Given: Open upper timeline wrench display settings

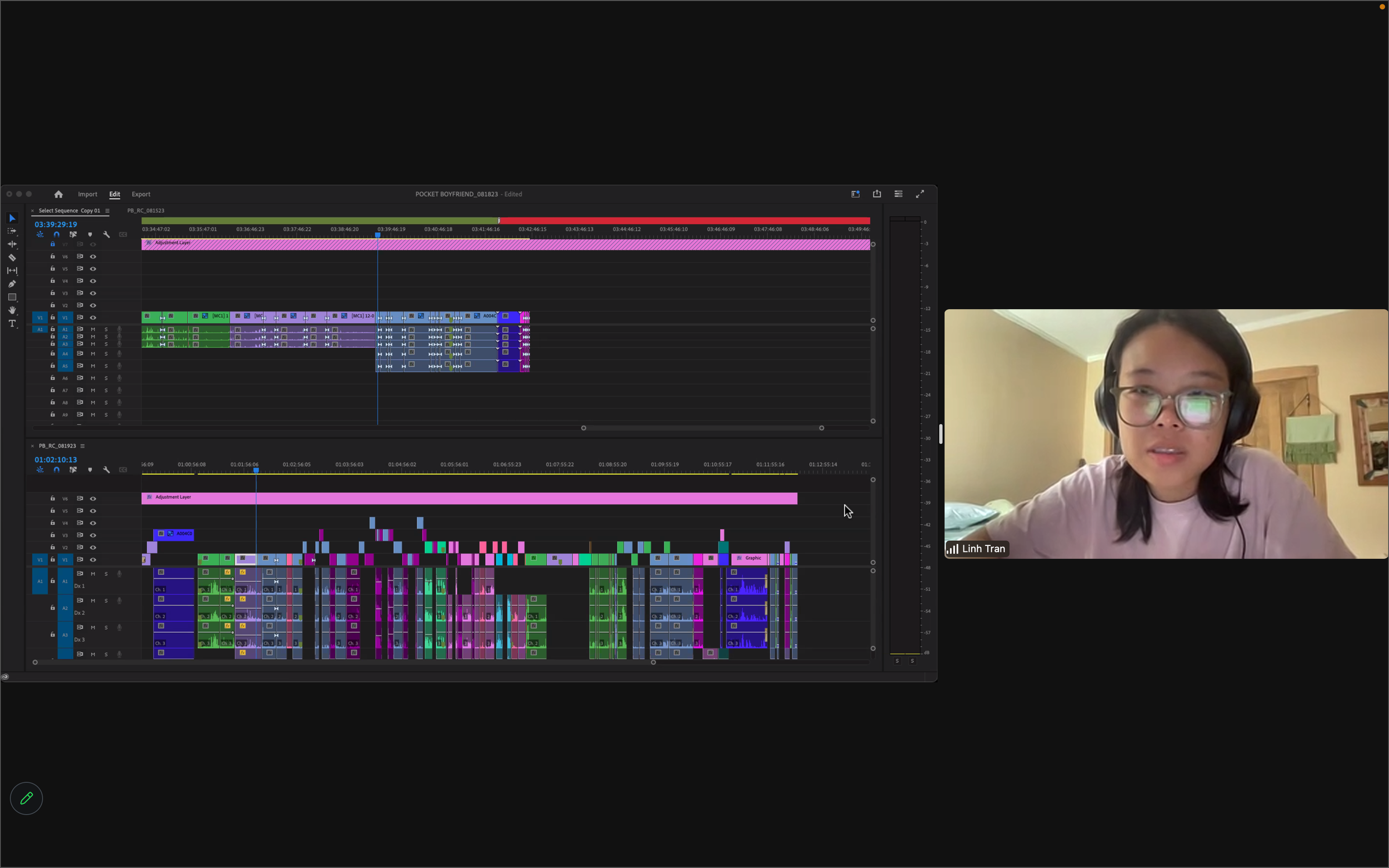Looking at the screenshot, I should click(x=106, y=235).
